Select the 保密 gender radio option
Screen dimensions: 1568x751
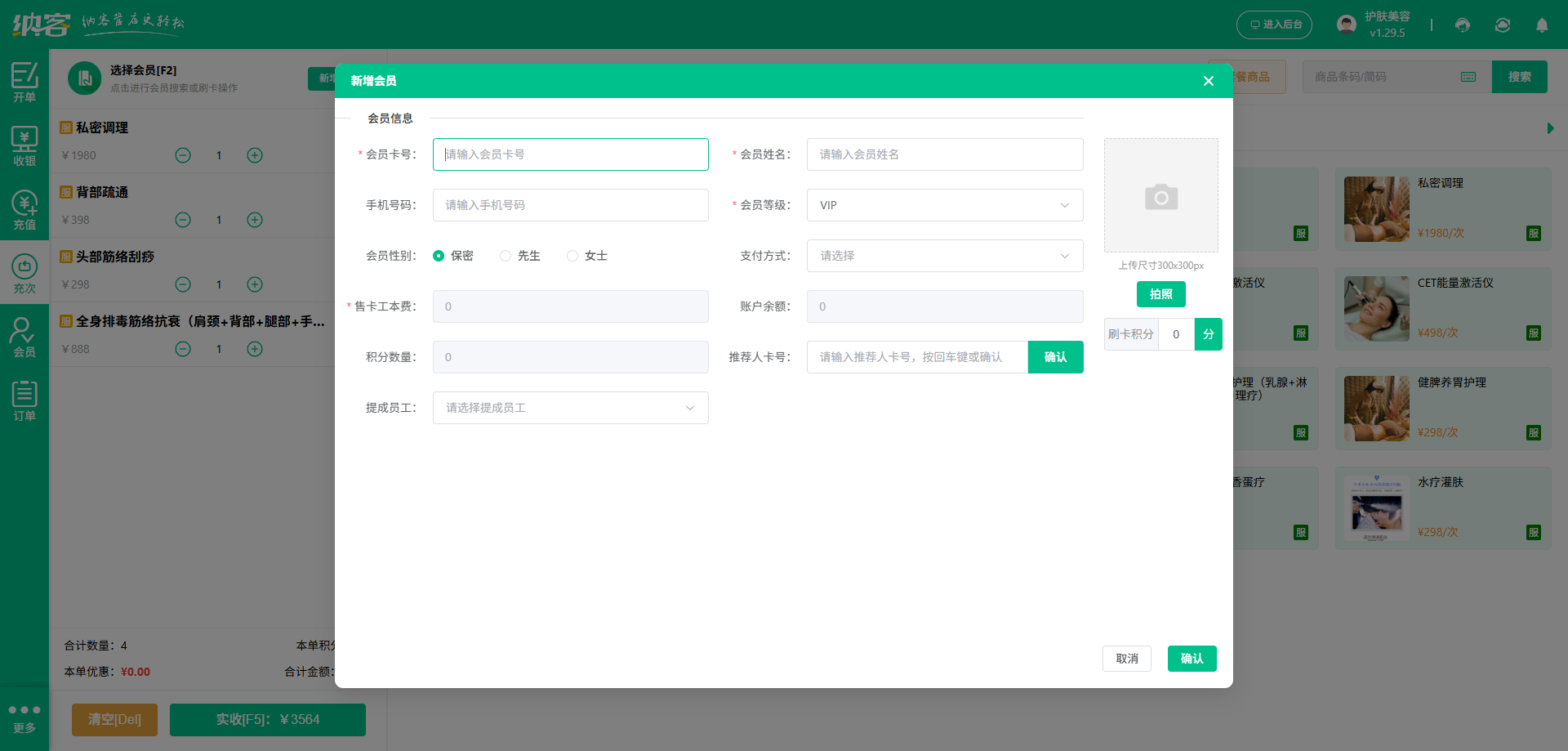[x=439, y=256]
